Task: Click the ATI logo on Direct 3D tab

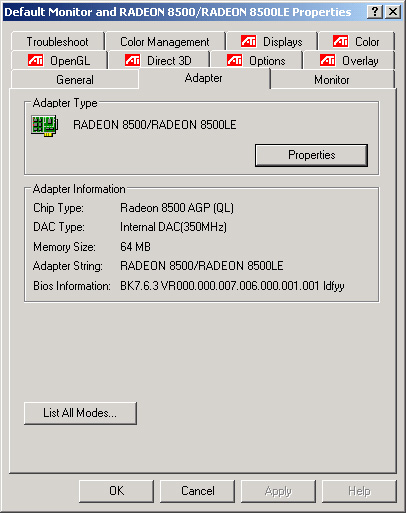Action: tap(132, 60)
